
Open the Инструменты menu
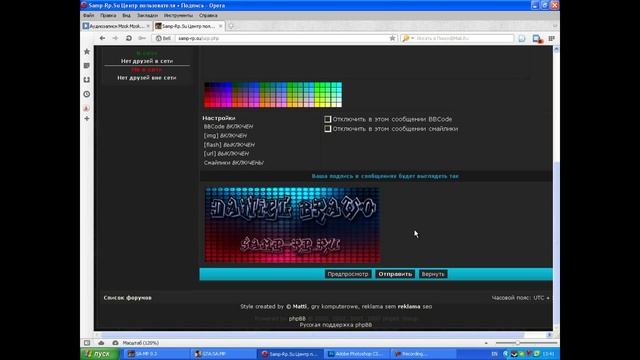click(178, 16)
